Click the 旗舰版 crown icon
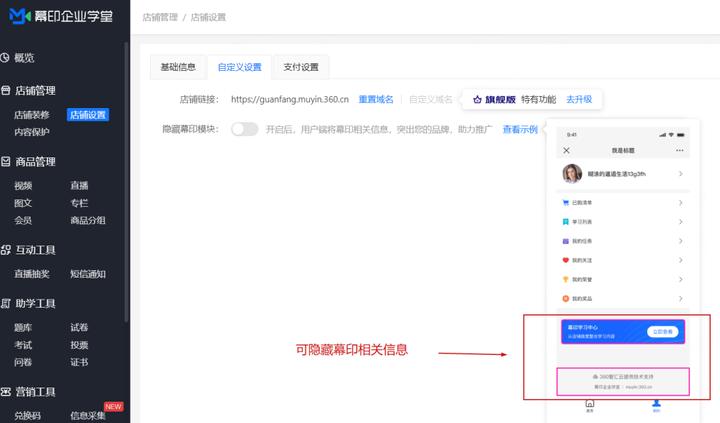This screenshot has width=720, height=423. coord(477,100)
